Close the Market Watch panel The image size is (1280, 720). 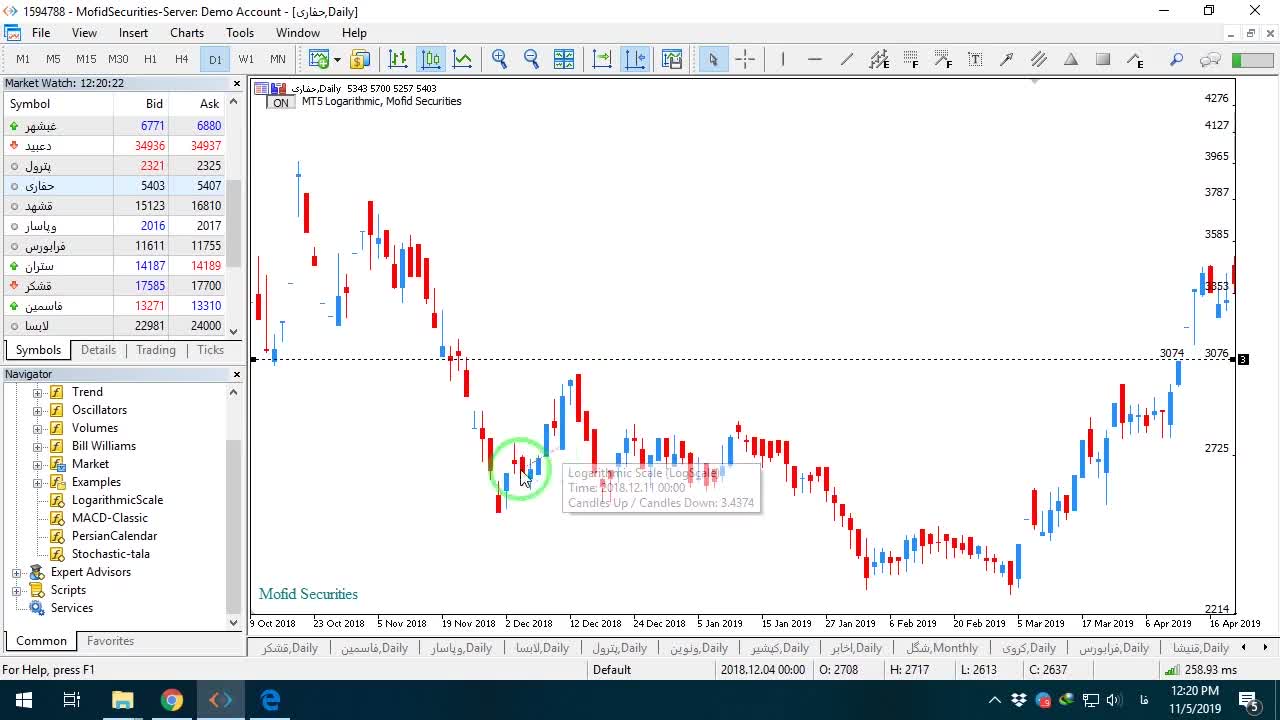click(237, 84)
